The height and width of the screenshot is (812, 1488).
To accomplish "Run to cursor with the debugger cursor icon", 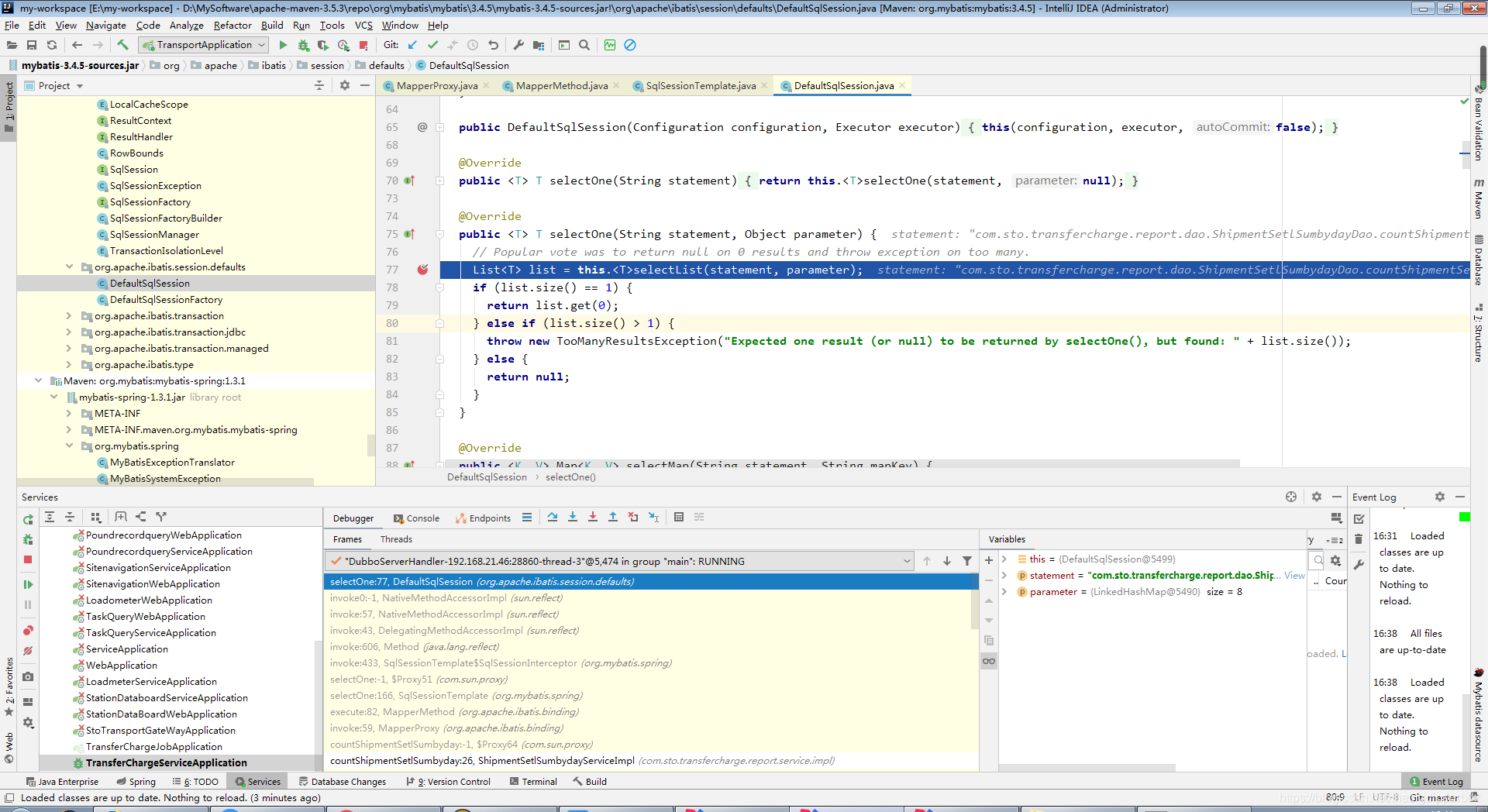I will [653, 517].
